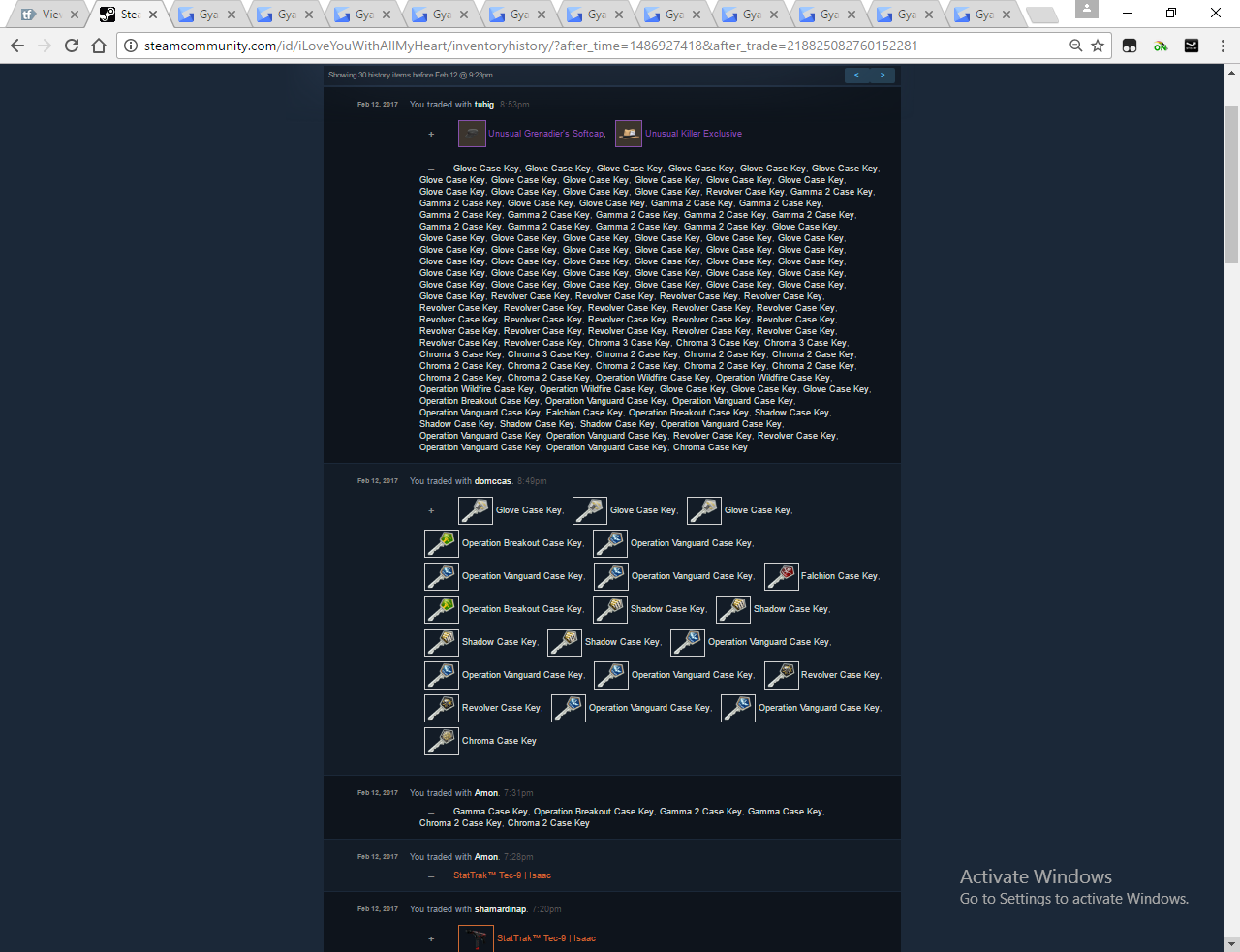Open a new browser tab

point(1042,15)
